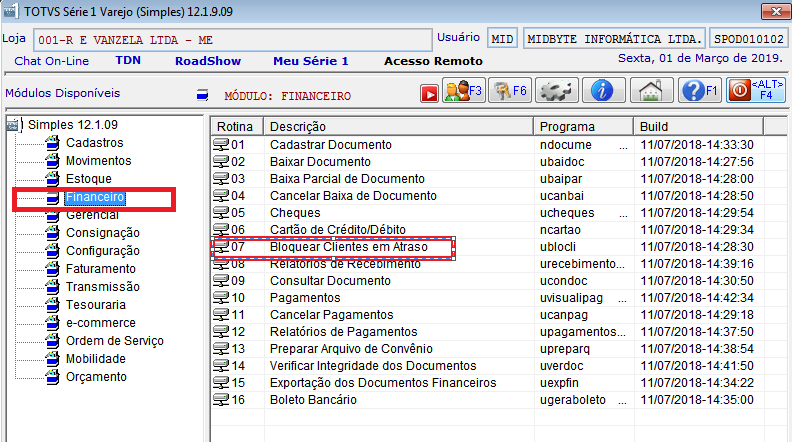Click the routine 02 row icon
The height and width of the screenshot is (442, 792).
click(221, 162)
